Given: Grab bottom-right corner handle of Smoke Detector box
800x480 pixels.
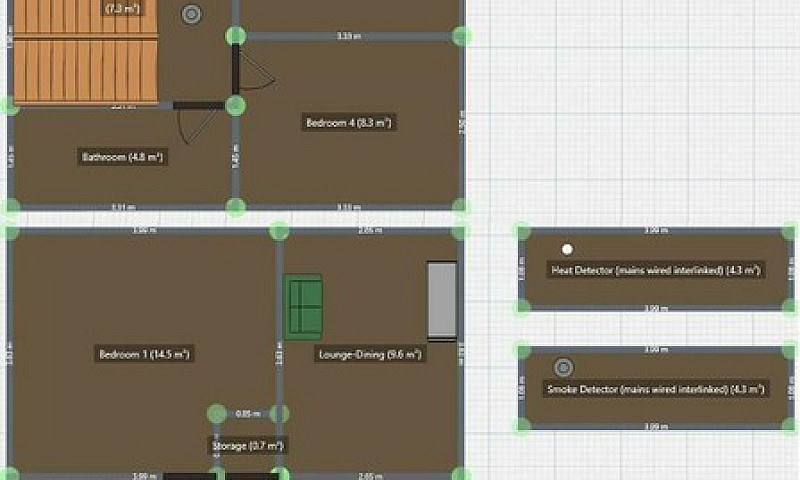Looking at the screenshot, I should pyautogui.click(x=789, y=424).
